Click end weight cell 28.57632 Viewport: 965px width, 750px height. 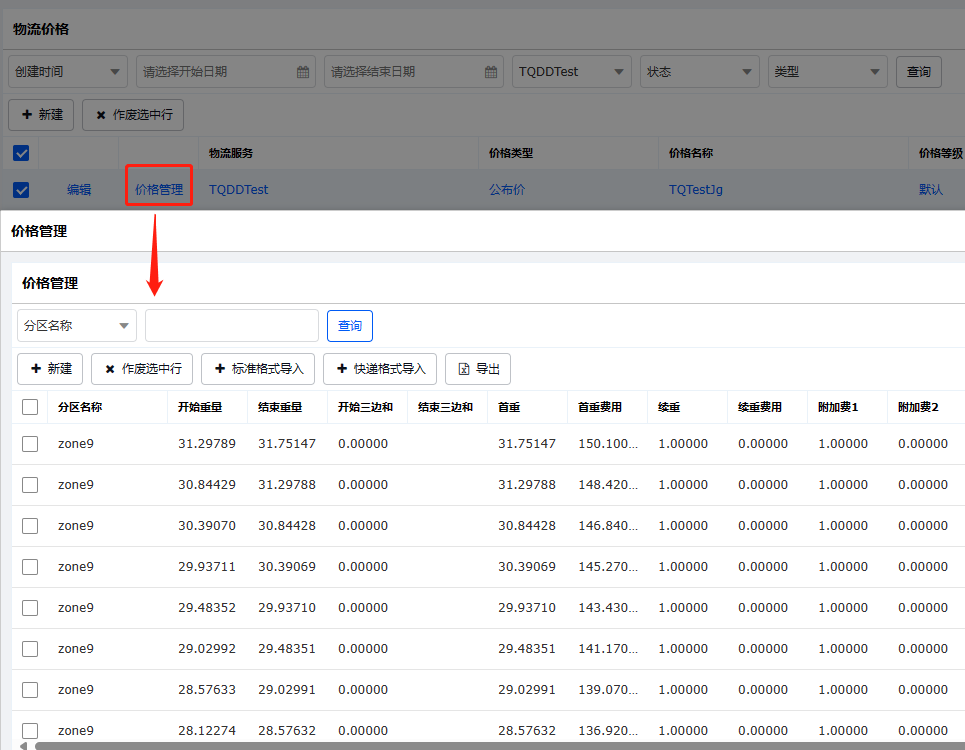click(x=287, y=731)
